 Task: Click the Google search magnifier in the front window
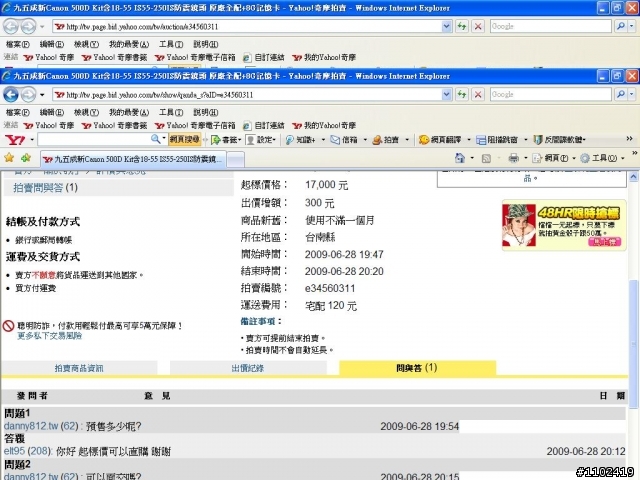pos(621,94)
